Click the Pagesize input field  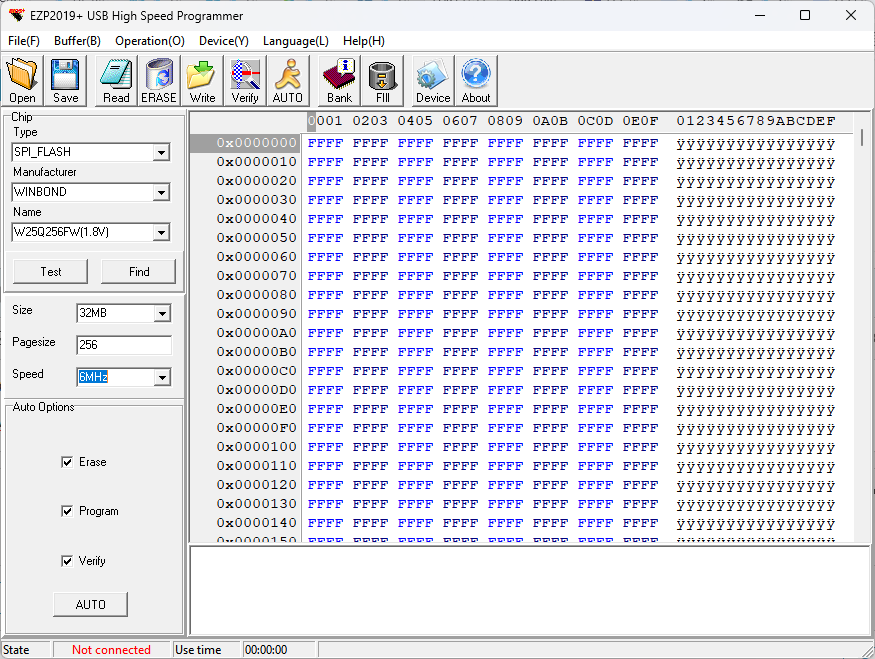123,345
